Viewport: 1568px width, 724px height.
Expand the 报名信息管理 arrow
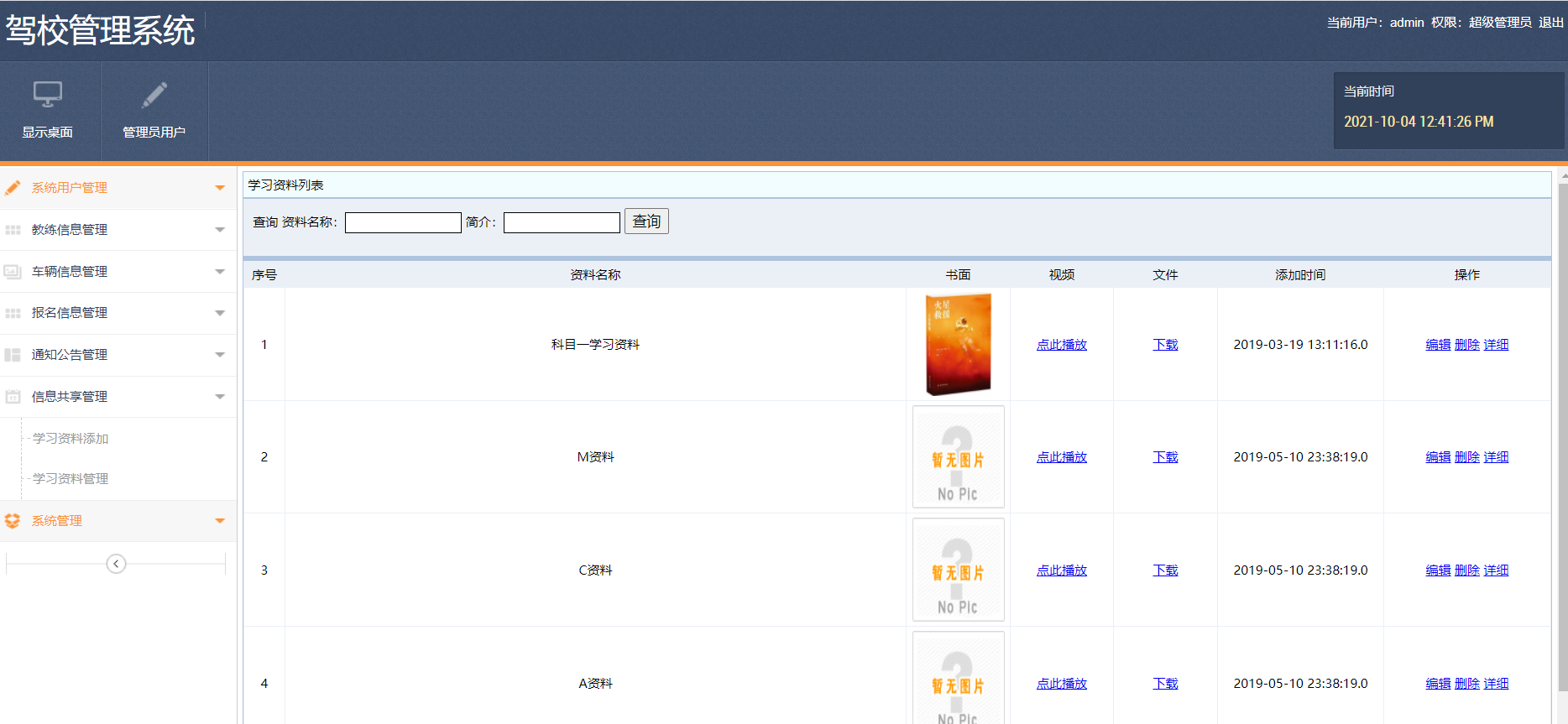pos(220,313)
